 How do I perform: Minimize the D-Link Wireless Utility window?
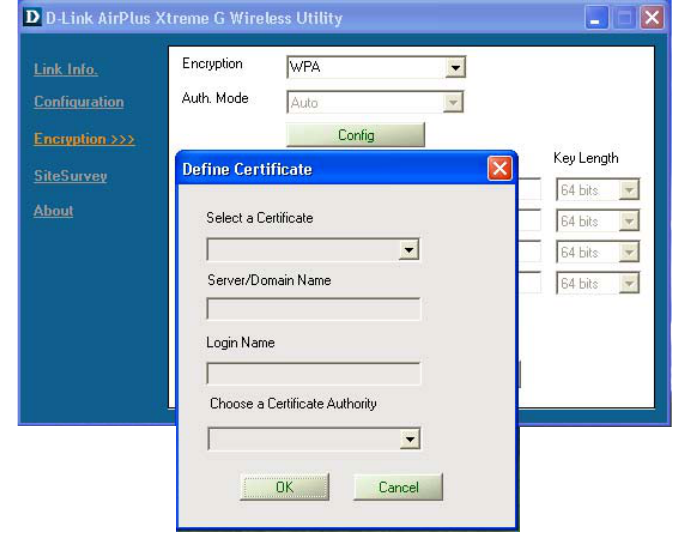click(596, 18)
